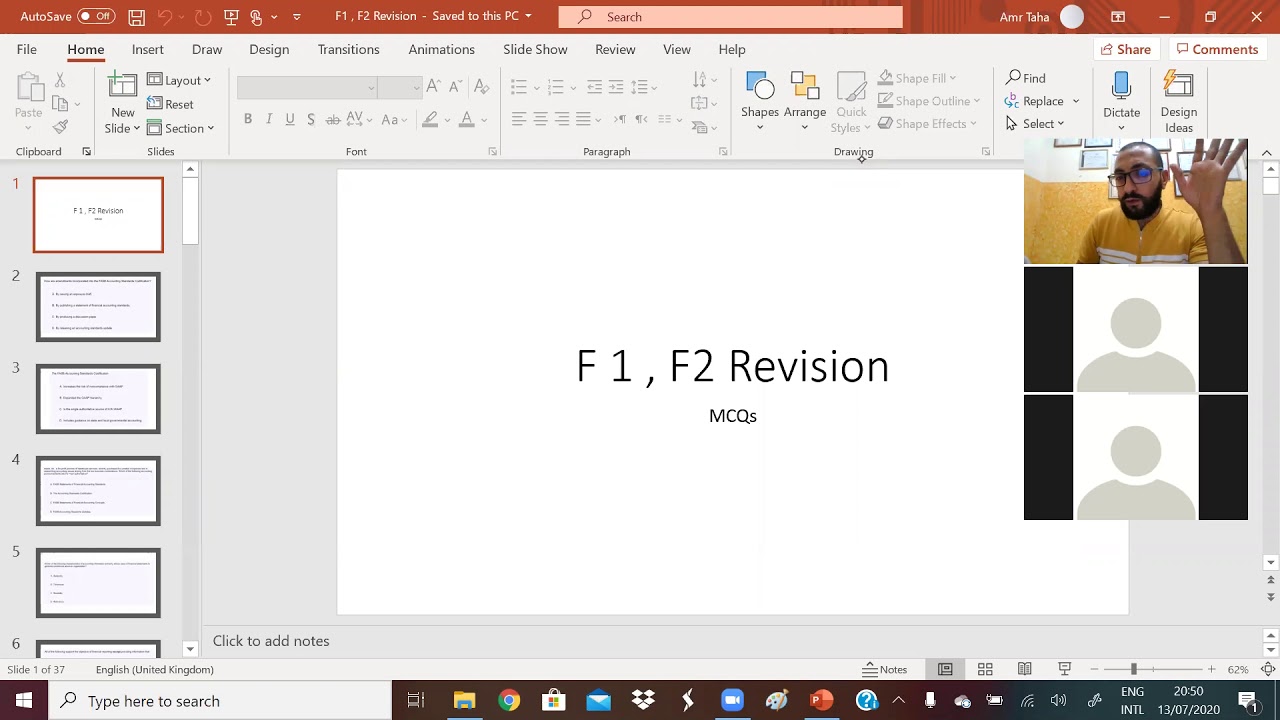Open Clipboard pane dialog launcher
The width and height of the screenshot is (1280, 720).
(x=86, y=152)
